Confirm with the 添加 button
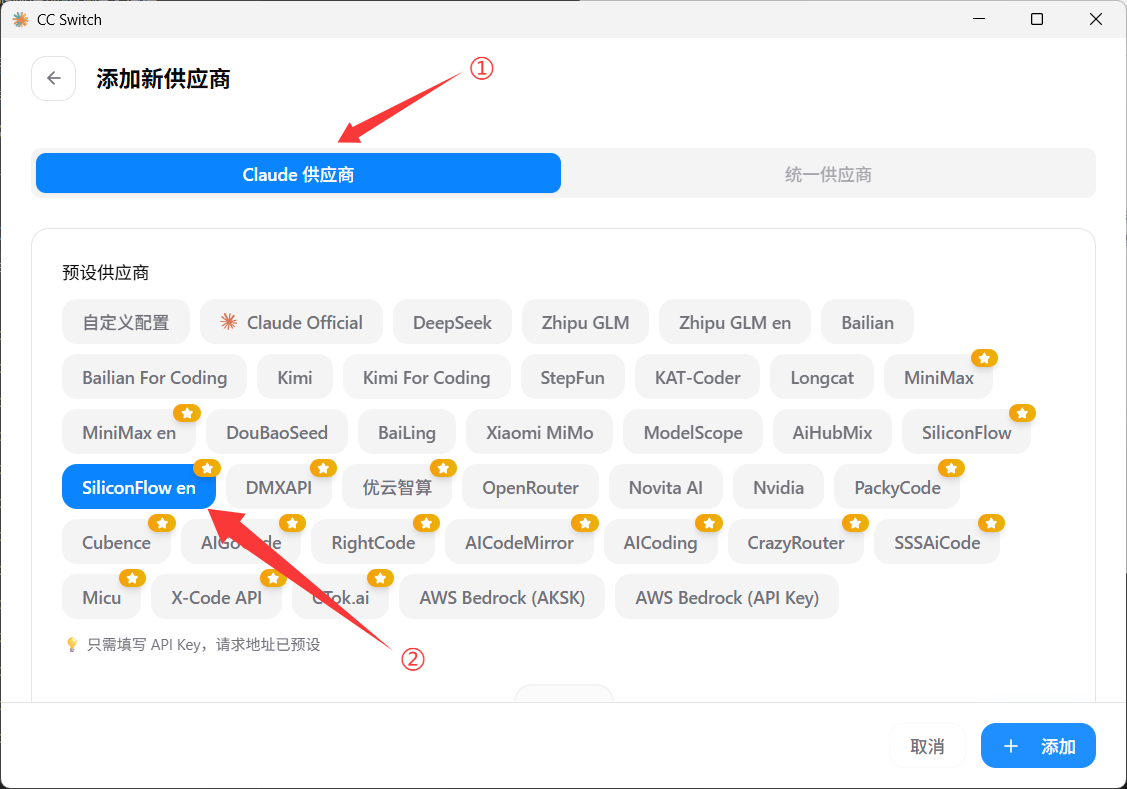Viewport: 1127px width, 789px height. (1038, 747)
